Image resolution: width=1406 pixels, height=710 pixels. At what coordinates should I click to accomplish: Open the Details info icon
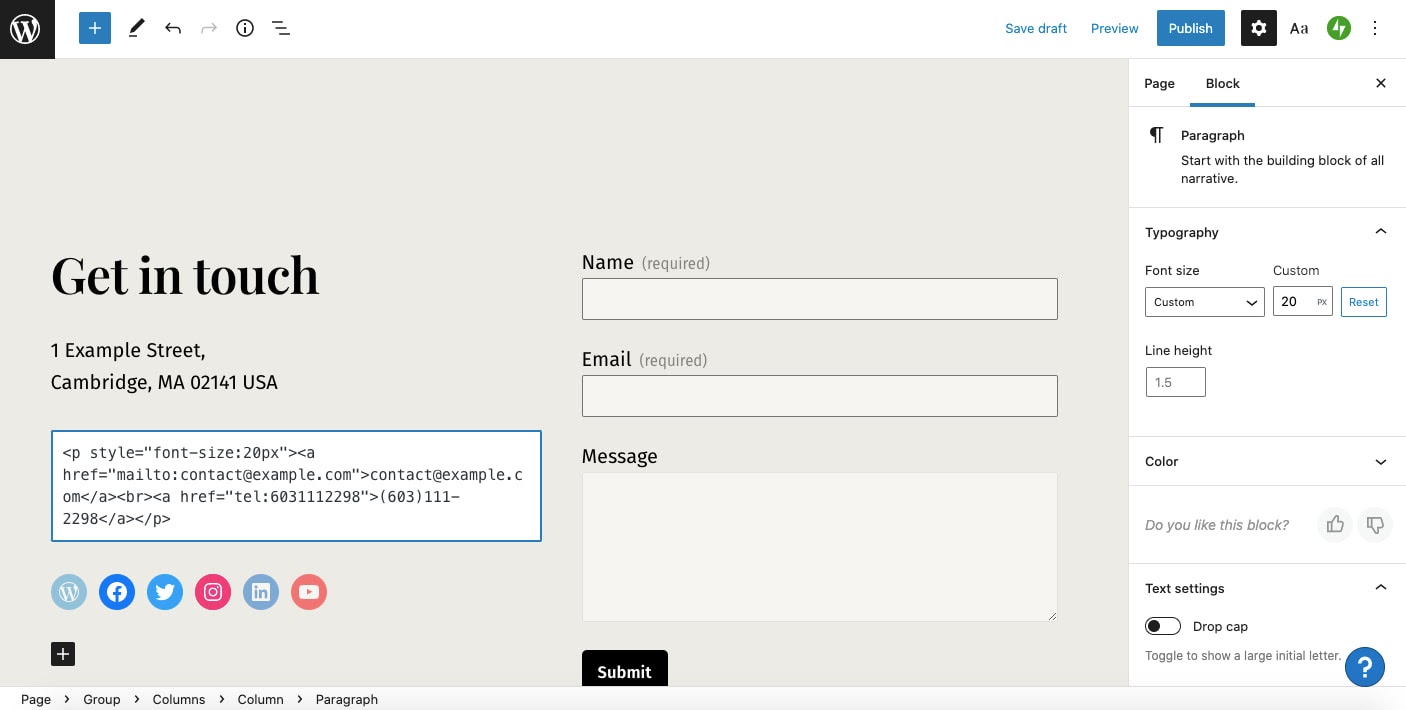click(245, 28)
